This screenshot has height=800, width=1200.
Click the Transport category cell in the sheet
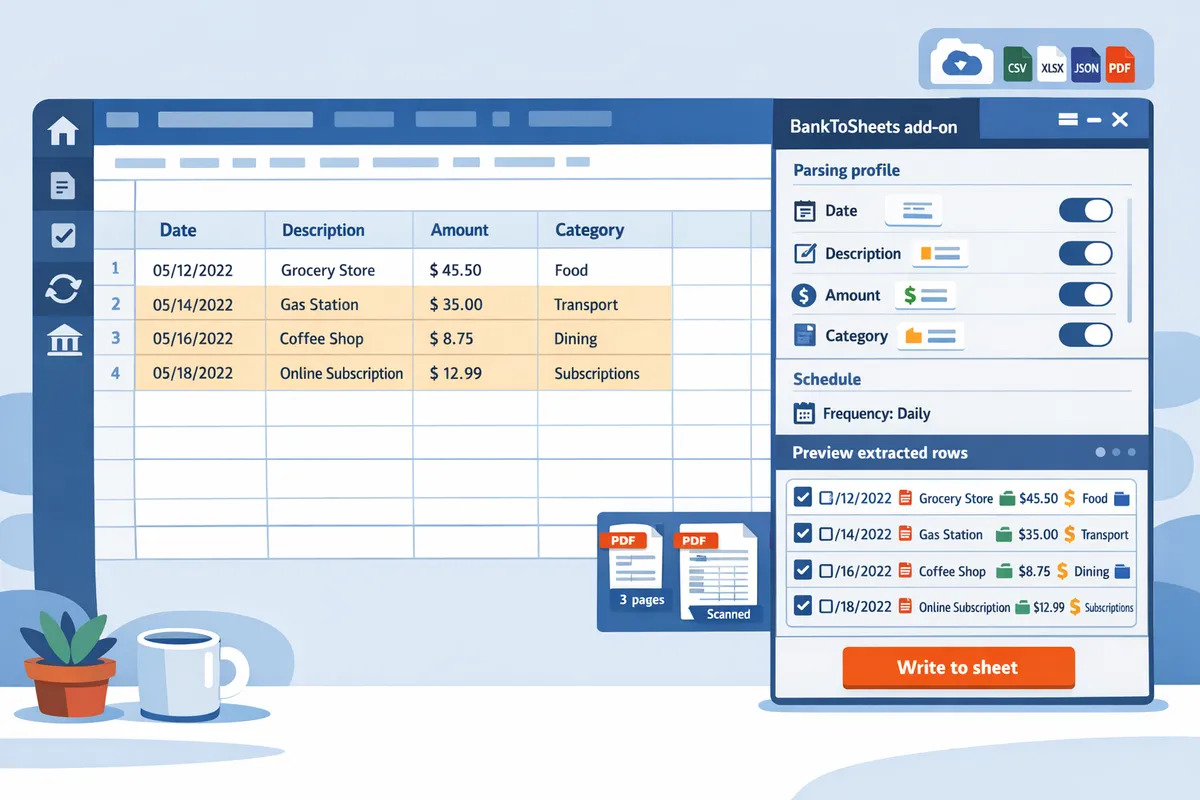tap(605, 304)
